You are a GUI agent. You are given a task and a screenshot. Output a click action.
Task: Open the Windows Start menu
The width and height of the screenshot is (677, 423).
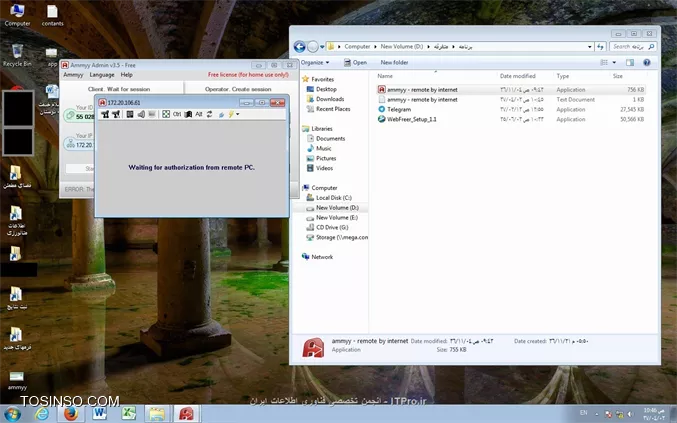[13, 414]
